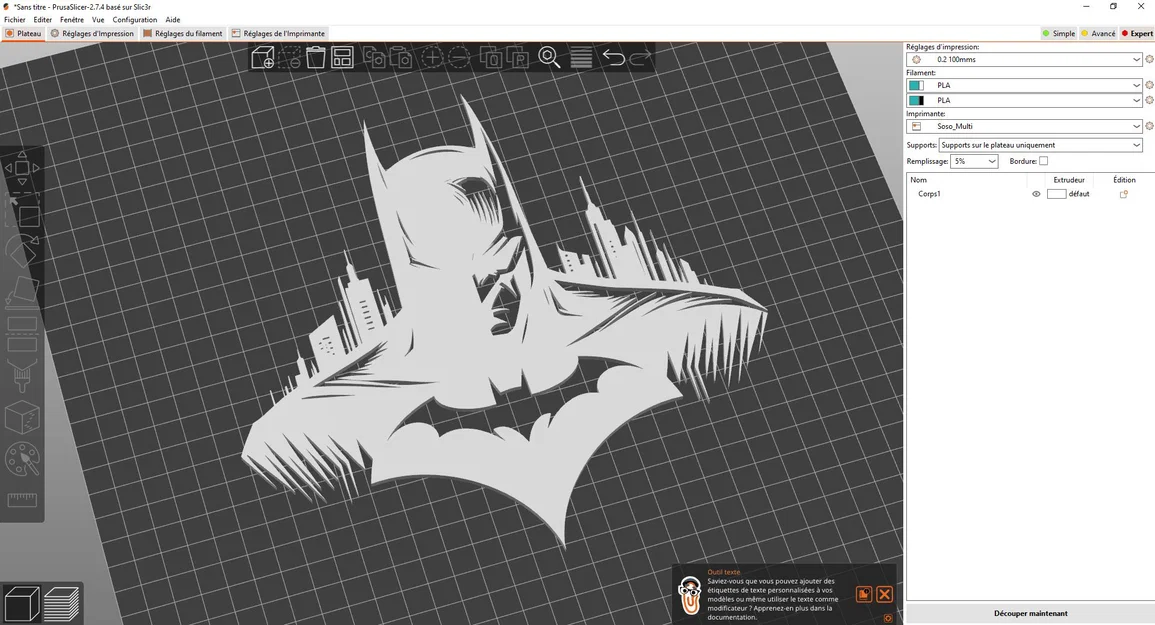
Task: Hide the Corps1 object with the eye toggle
Action: coord(1036,194)
